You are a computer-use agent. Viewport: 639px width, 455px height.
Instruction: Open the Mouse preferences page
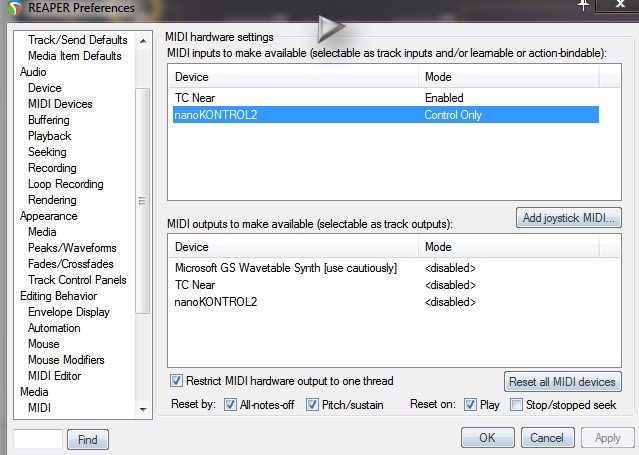[x=44, y=344]
